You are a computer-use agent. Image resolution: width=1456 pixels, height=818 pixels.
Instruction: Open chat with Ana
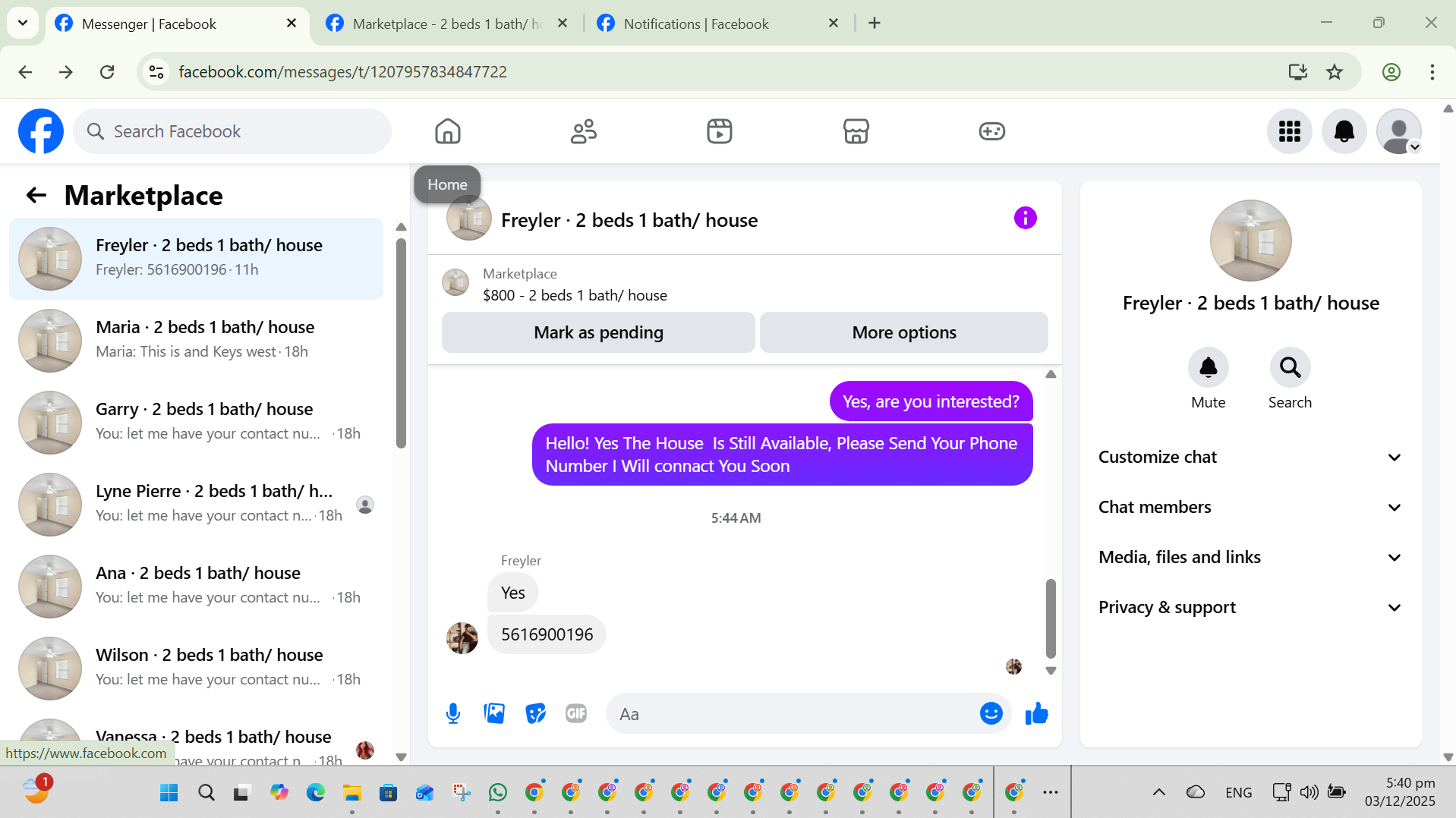(x=196, y=587)
